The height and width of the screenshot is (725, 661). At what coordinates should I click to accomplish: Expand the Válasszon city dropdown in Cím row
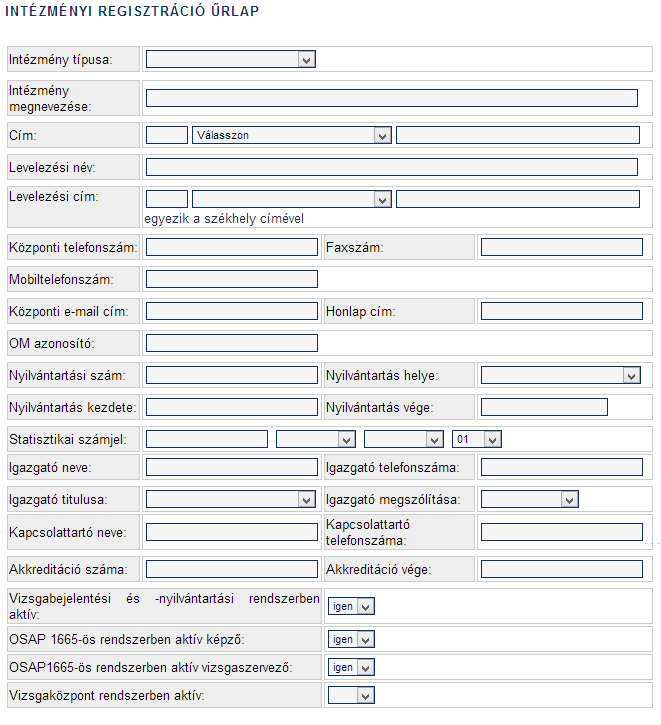point(292,135)
